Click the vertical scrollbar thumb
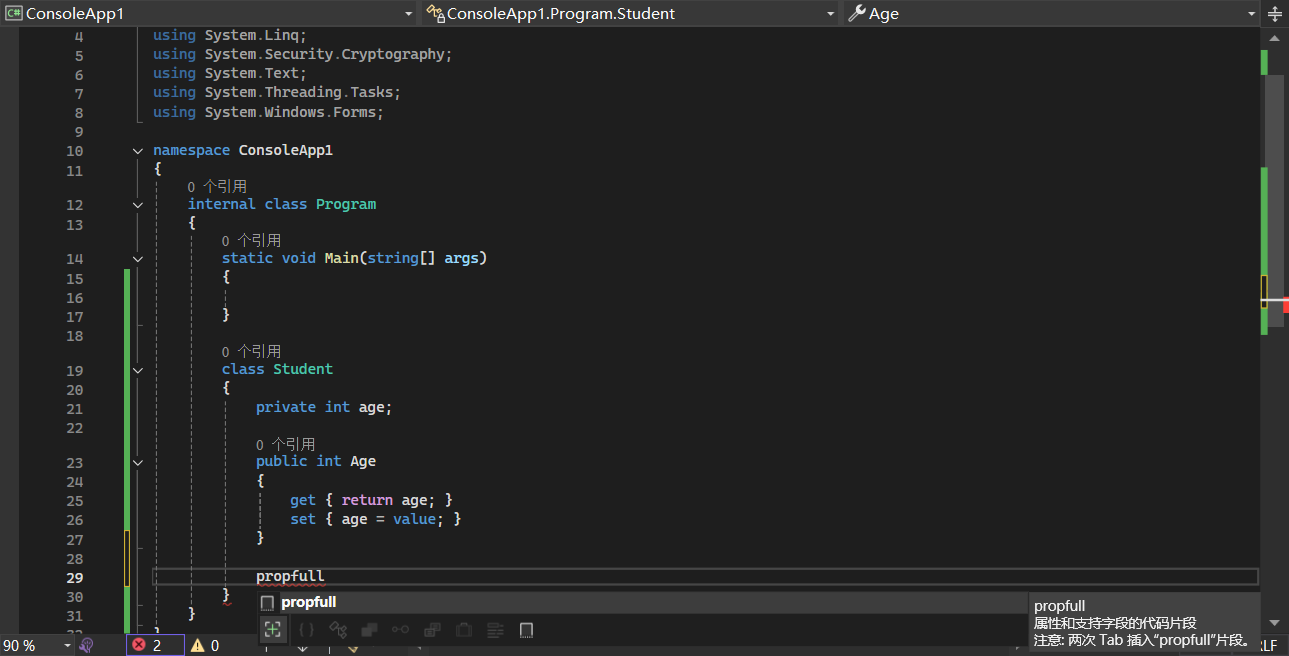 click(x=1275, y=200)
